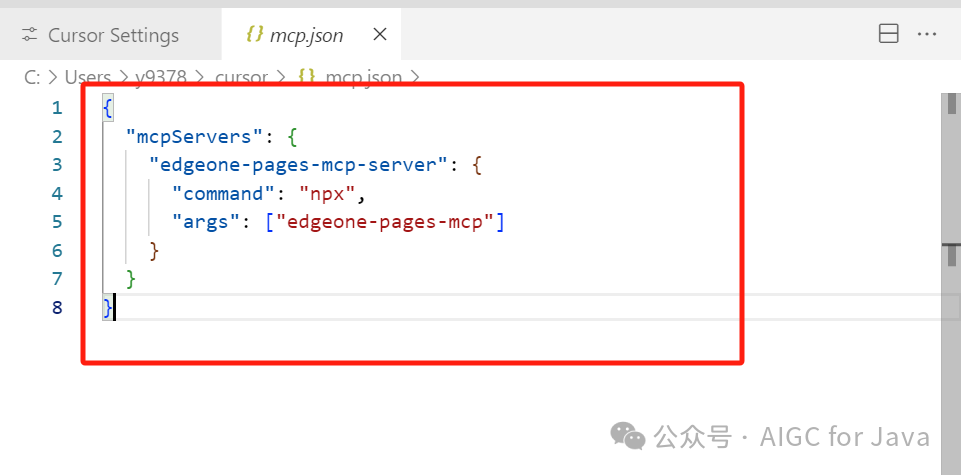961x475 pixels.
Task: Click the opening brace on line 1
Action: click(x=108, y=108)
